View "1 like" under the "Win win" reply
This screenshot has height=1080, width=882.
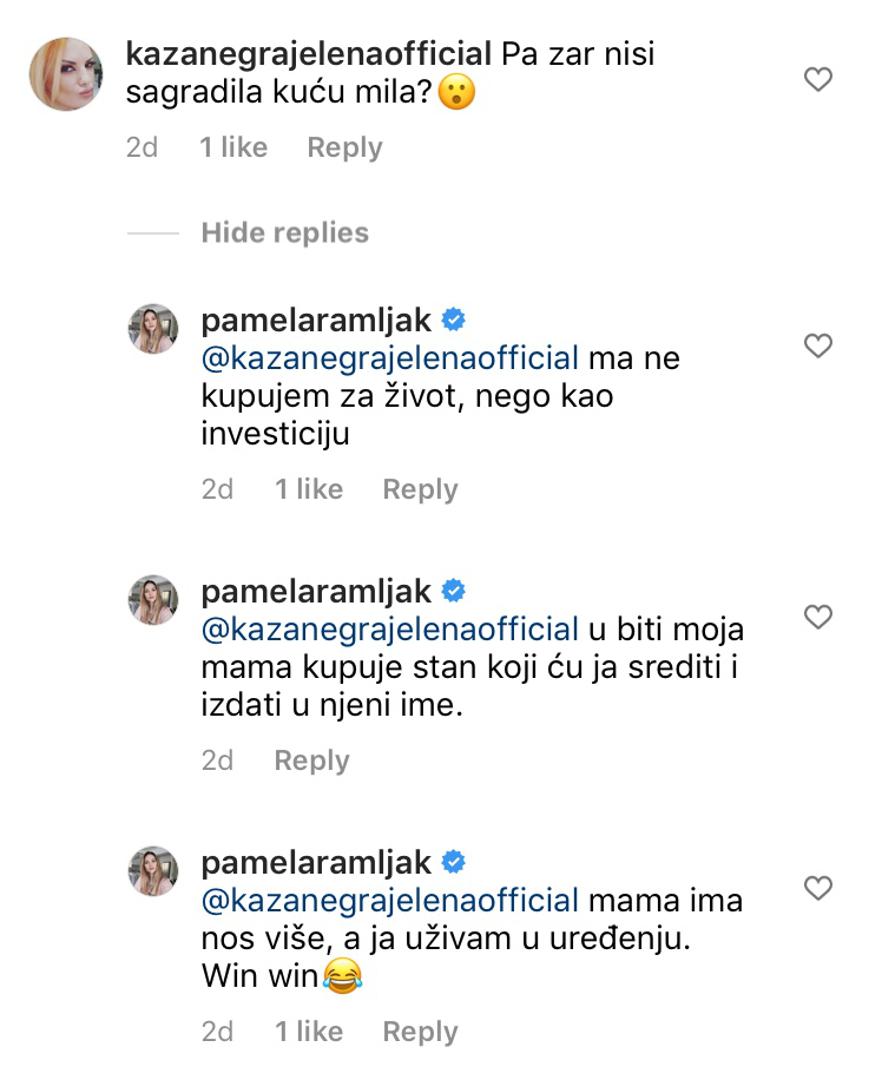pyautogui.click(x=308, y=1032)
